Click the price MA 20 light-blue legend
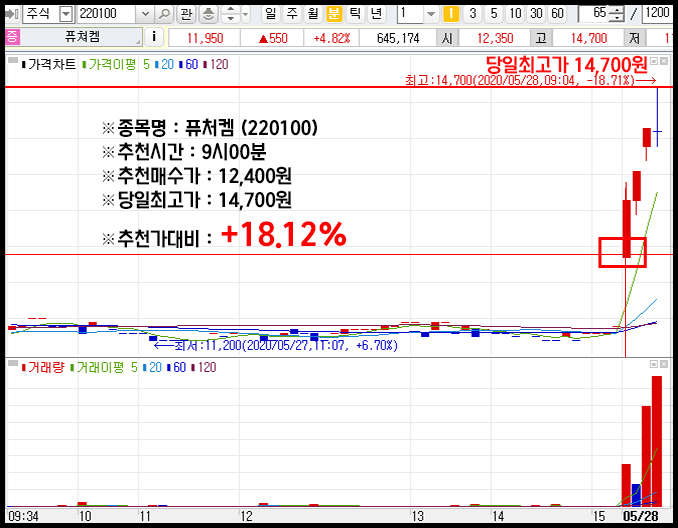Screen dimensions: 678x528 [164, 64]
